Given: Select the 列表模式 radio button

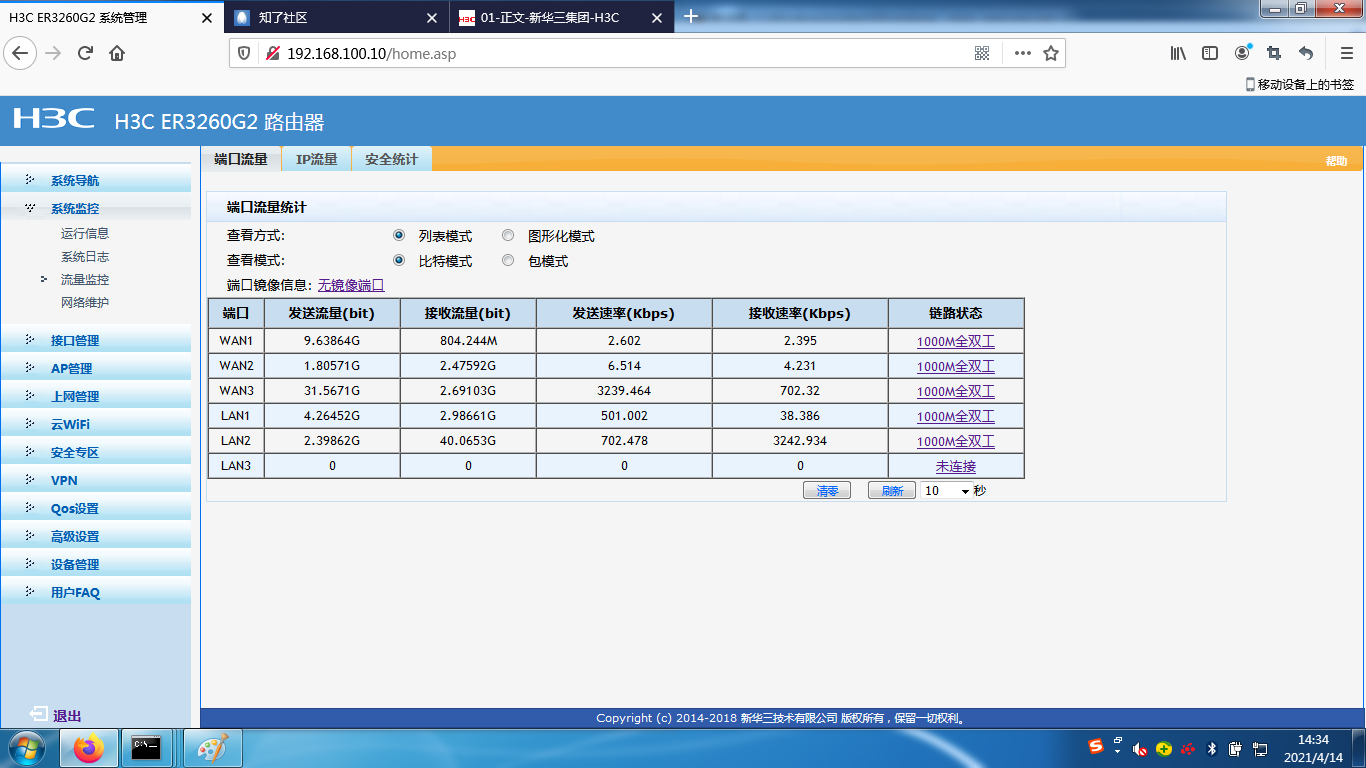Looking at the screenshot, I should (399, 236).
